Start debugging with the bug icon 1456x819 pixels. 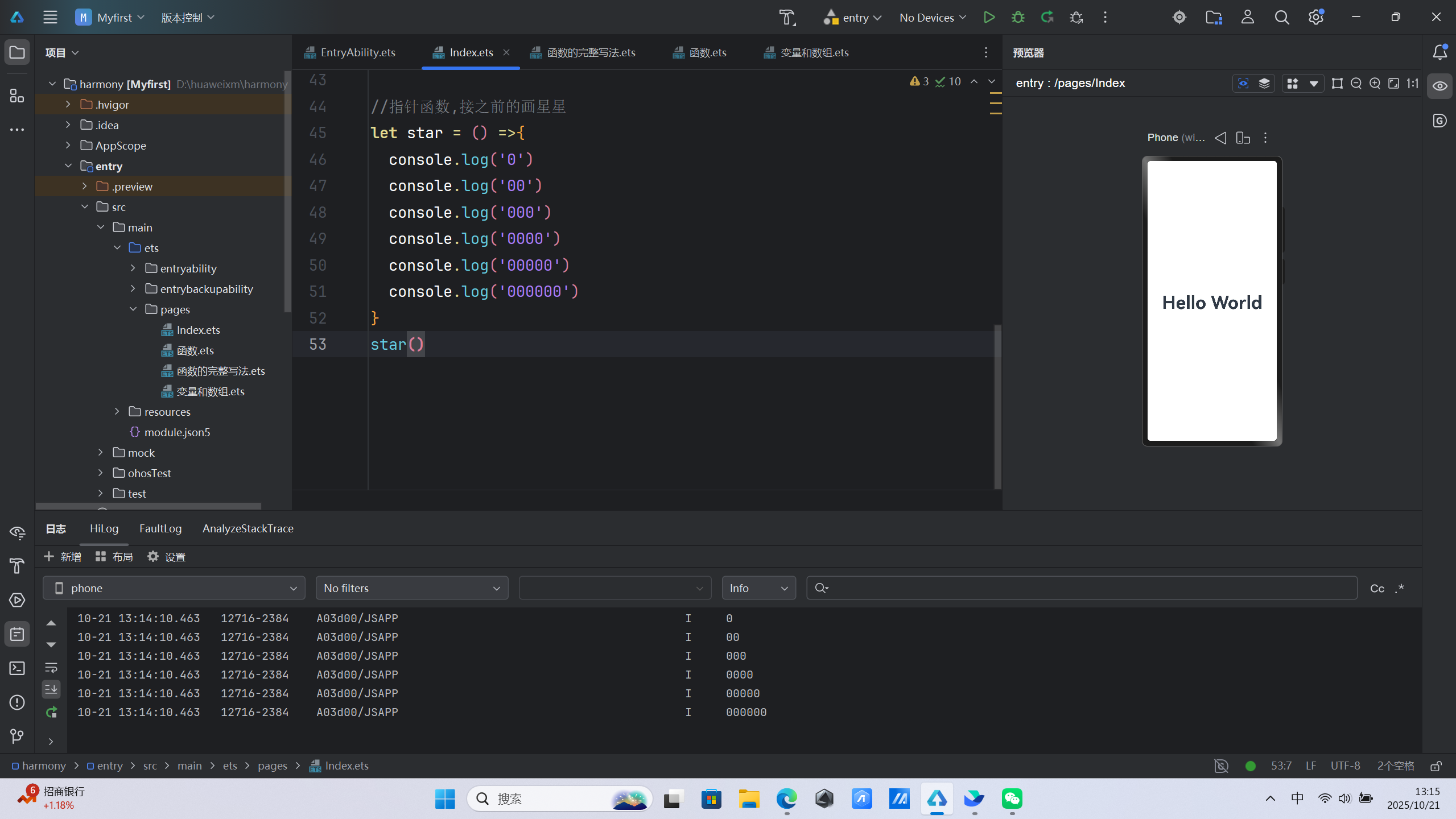click(1018, 17)
